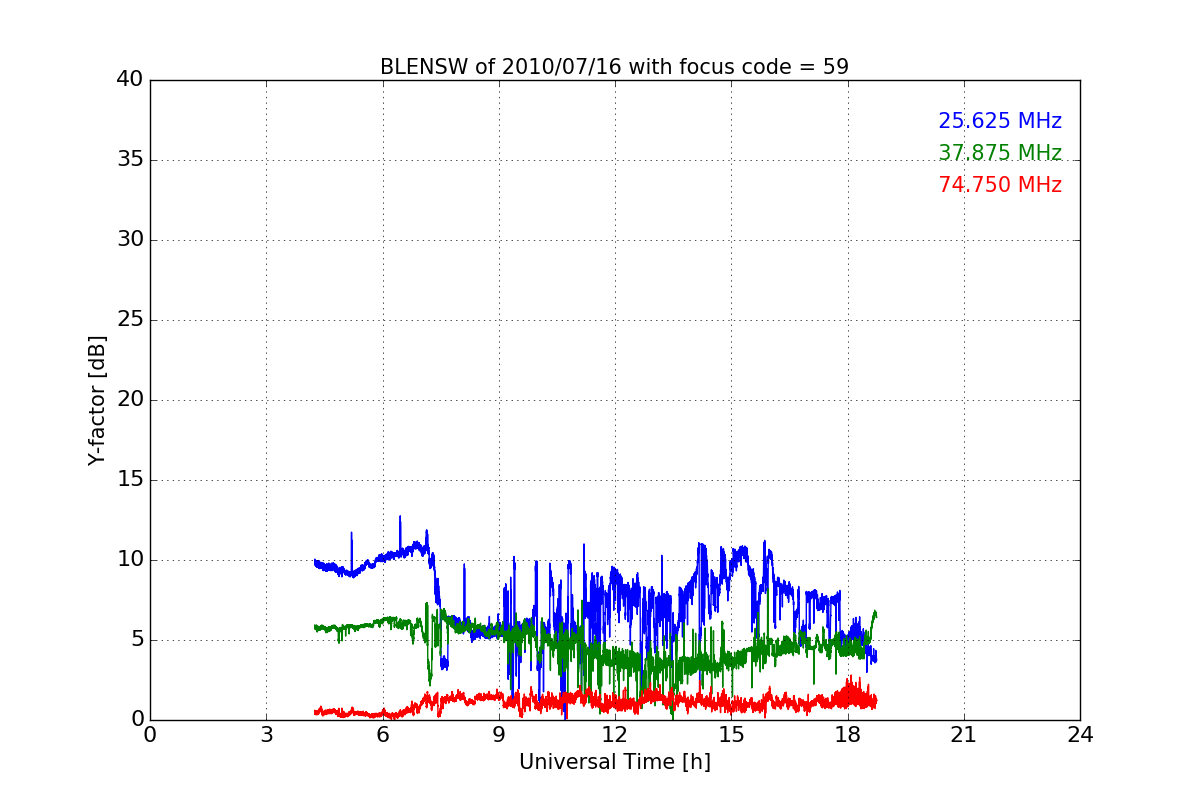Click the x-axis tick label 12

[615, 735]
